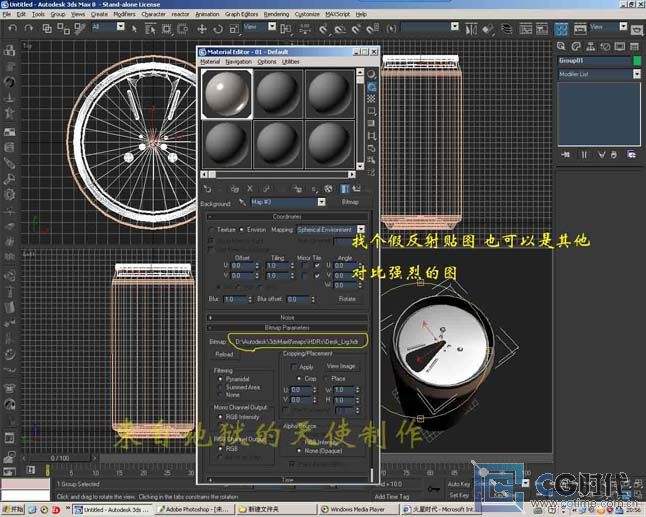Image resolution: width=646 pixels, height=517 pixels.
Task: Click the Undo arrow in main toolbar
Action: [x=12, y=28]
